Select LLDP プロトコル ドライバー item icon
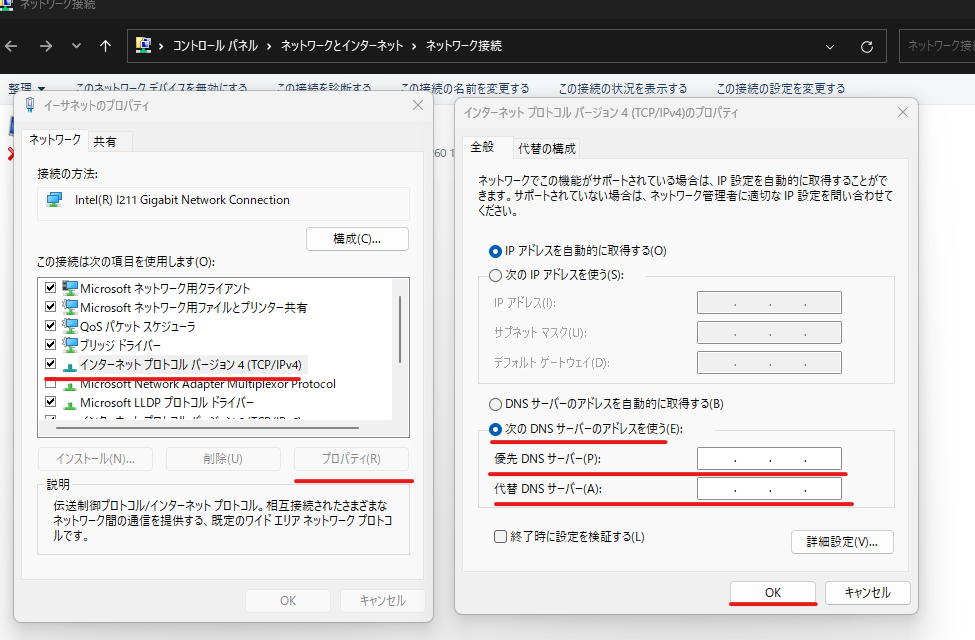The image size is (975, 640). tap(70, 404)
